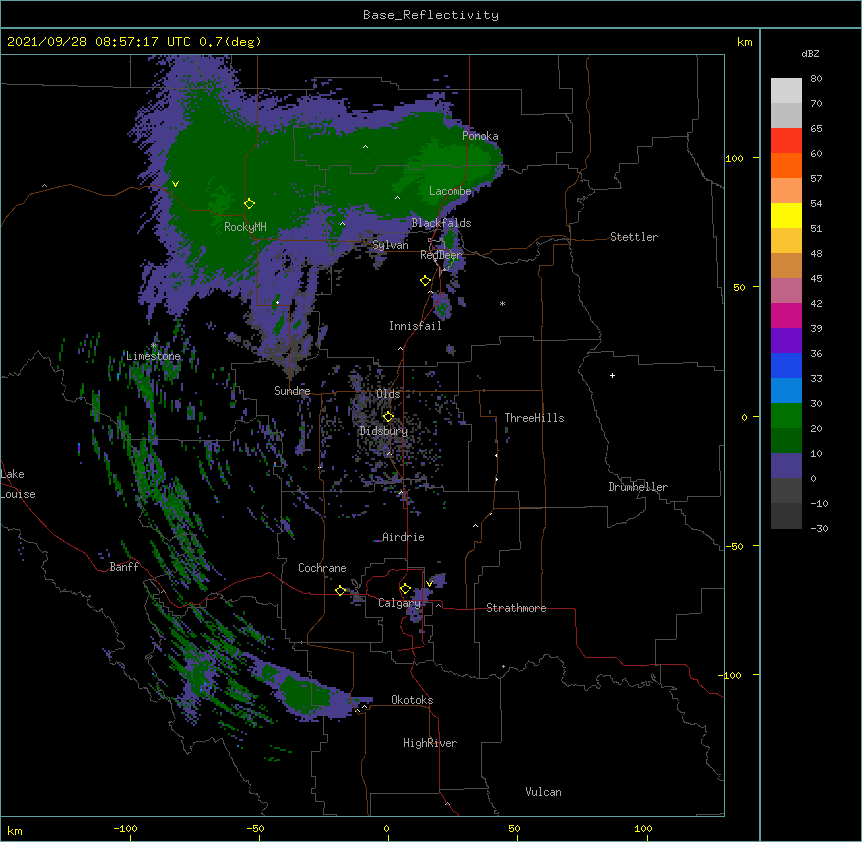Viewport: 862px width, 842px height.
Task: Click the km unit label at bottom left
Action: (15, 830)
